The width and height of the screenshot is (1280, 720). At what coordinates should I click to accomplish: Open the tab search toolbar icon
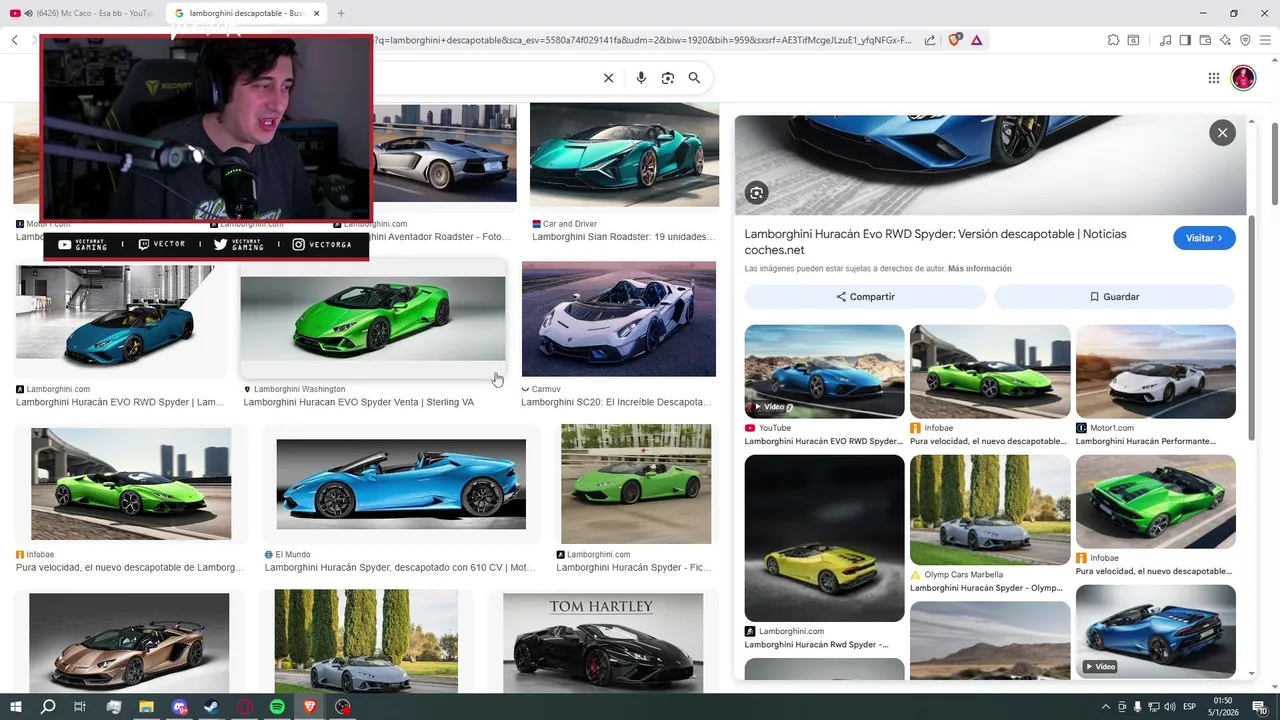pos(1133,40)
